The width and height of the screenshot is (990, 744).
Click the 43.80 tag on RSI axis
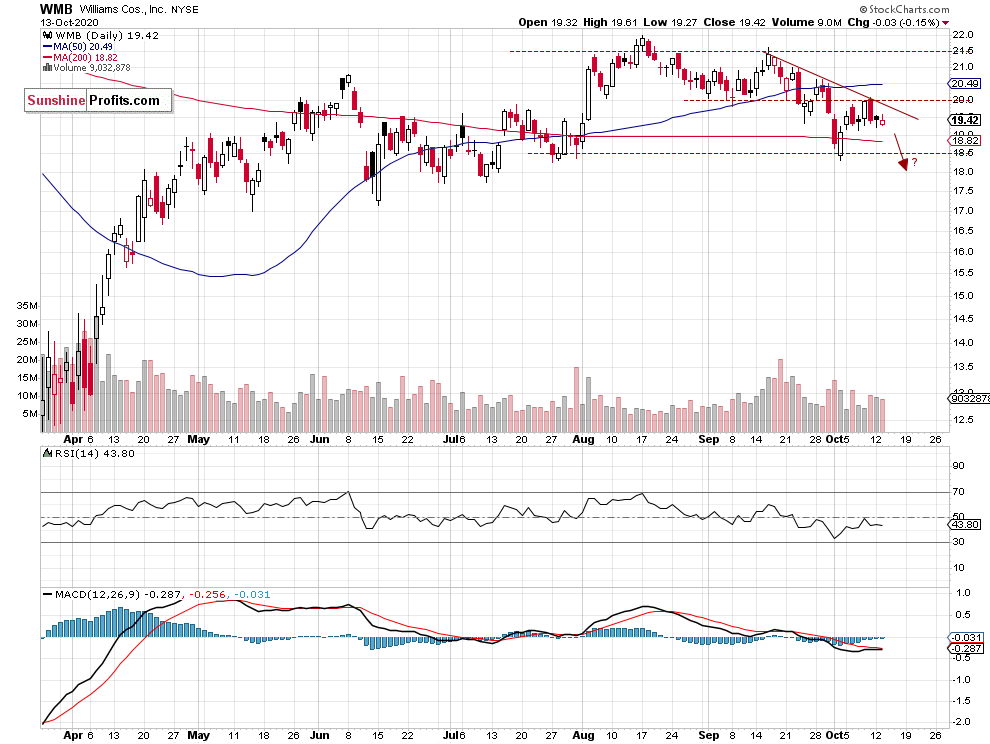965,524
